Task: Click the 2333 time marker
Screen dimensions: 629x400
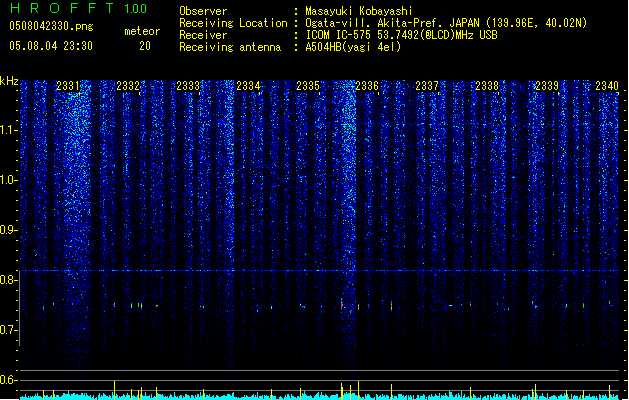Action: coord(188,86)
